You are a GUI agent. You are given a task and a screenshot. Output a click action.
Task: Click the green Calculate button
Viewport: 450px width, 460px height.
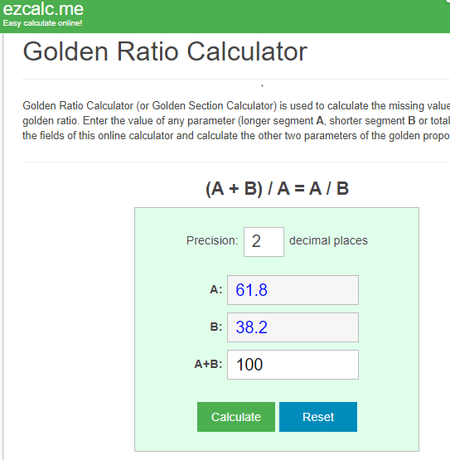(236, 417)
